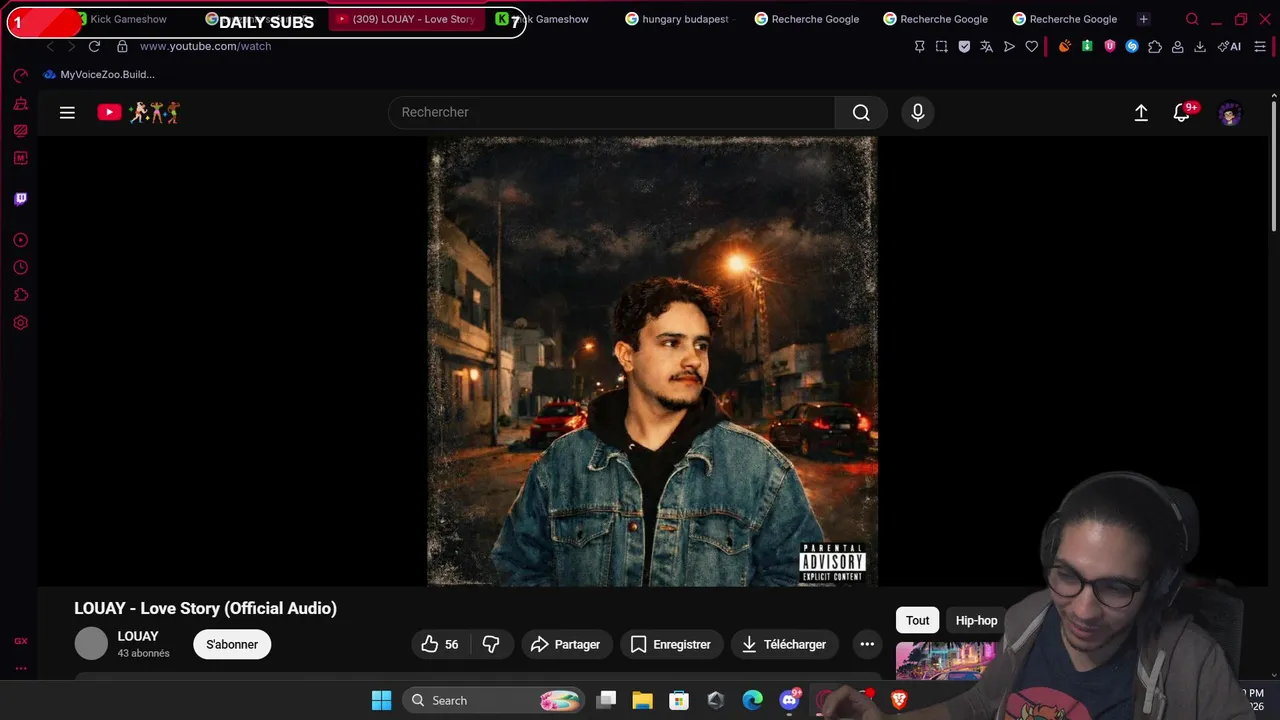Open YouTube notifications bell
Screen dimensions: 1280x720
(1182, 113)
